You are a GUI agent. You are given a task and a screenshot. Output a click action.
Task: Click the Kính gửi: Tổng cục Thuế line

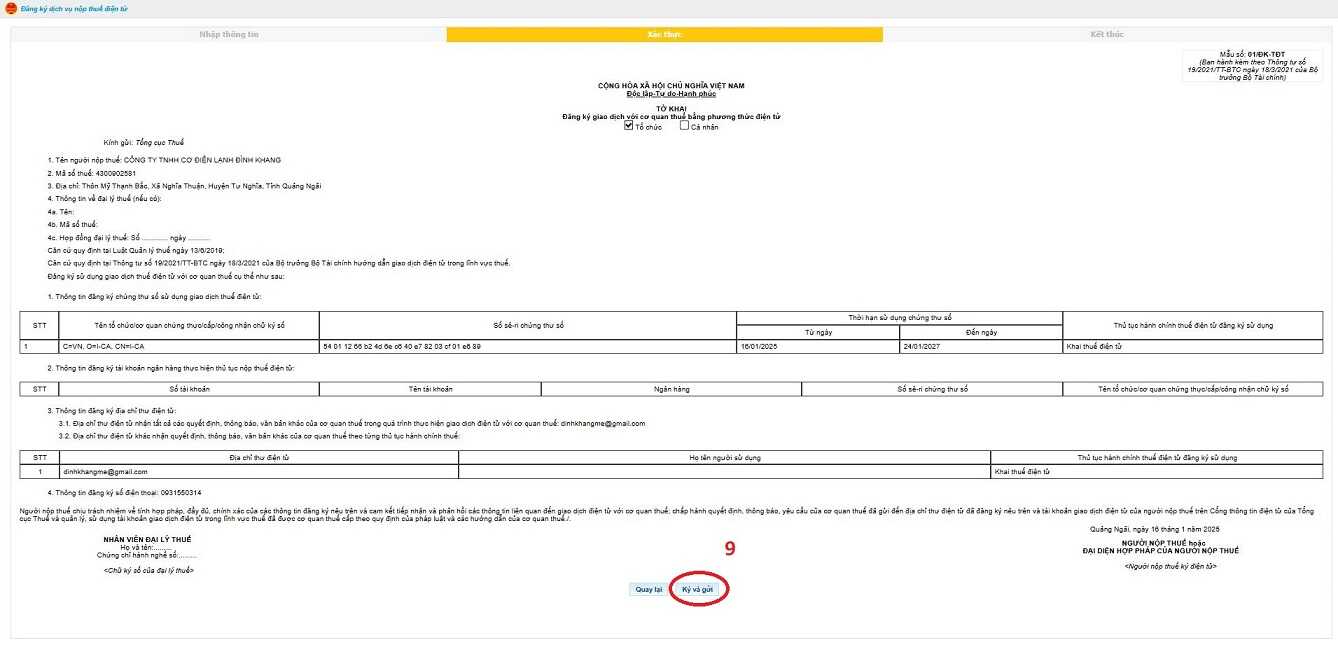(x=144, y=142)
